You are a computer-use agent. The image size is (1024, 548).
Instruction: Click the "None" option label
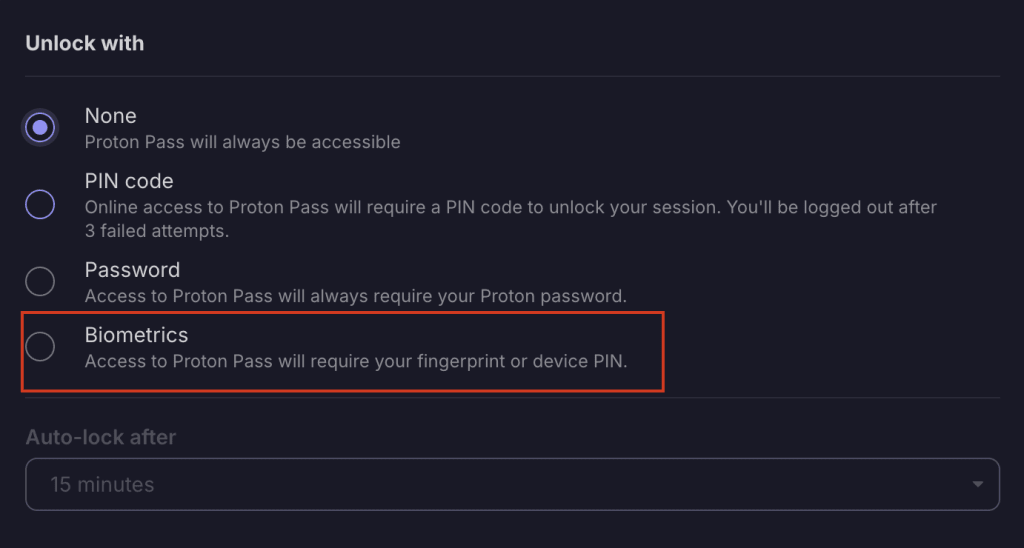coord(110,116)
